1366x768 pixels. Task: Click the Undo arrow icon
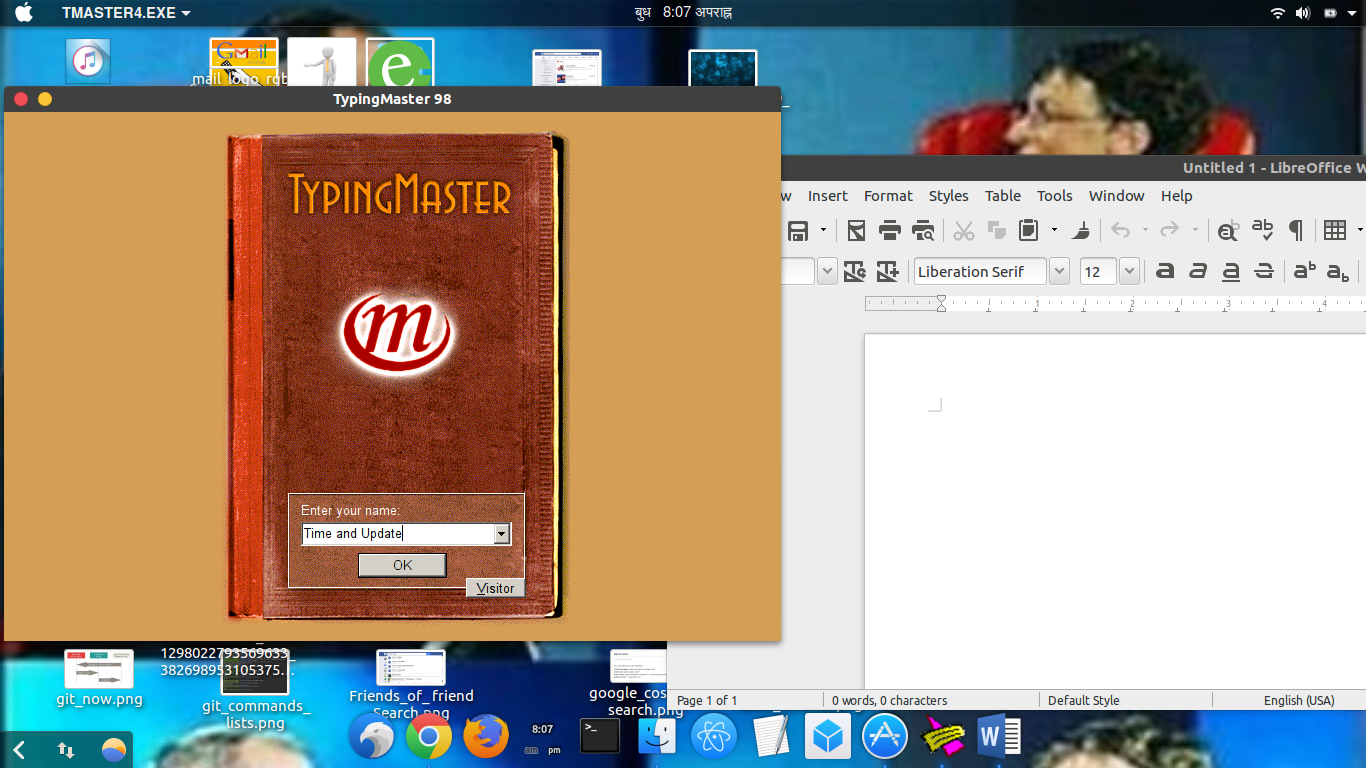point(1120,231)
